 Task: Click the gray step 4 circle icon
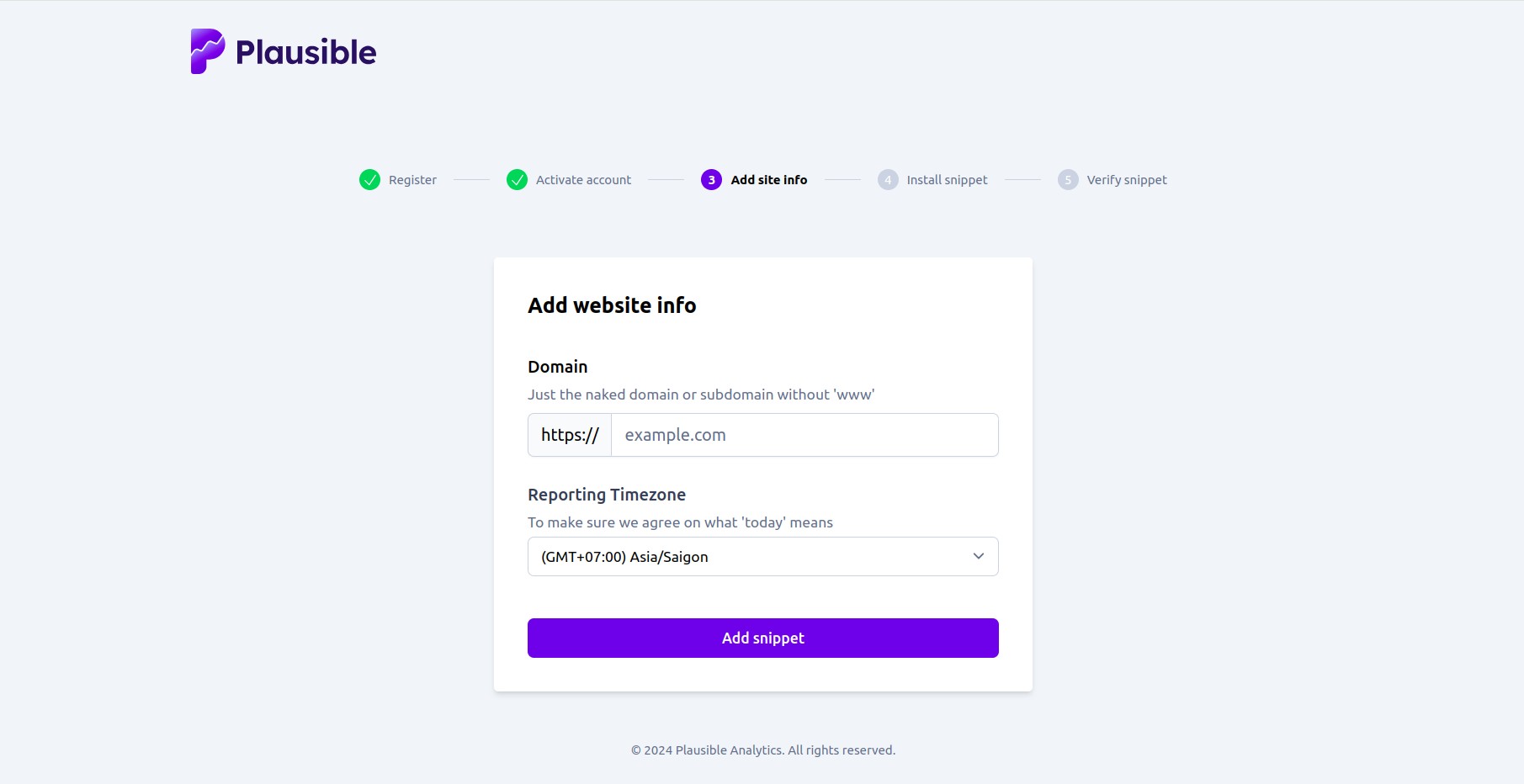click(x=888, y=179)
